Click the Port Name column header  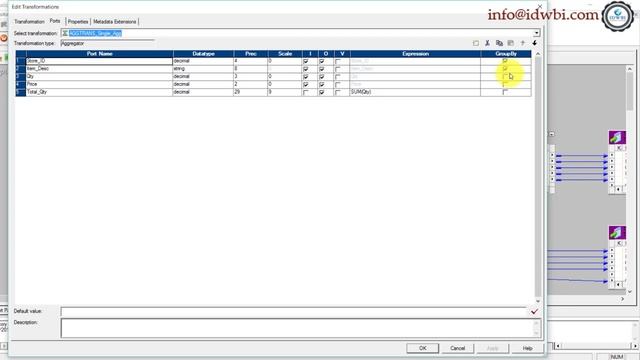pyautogui.click(x=100, y=53)
